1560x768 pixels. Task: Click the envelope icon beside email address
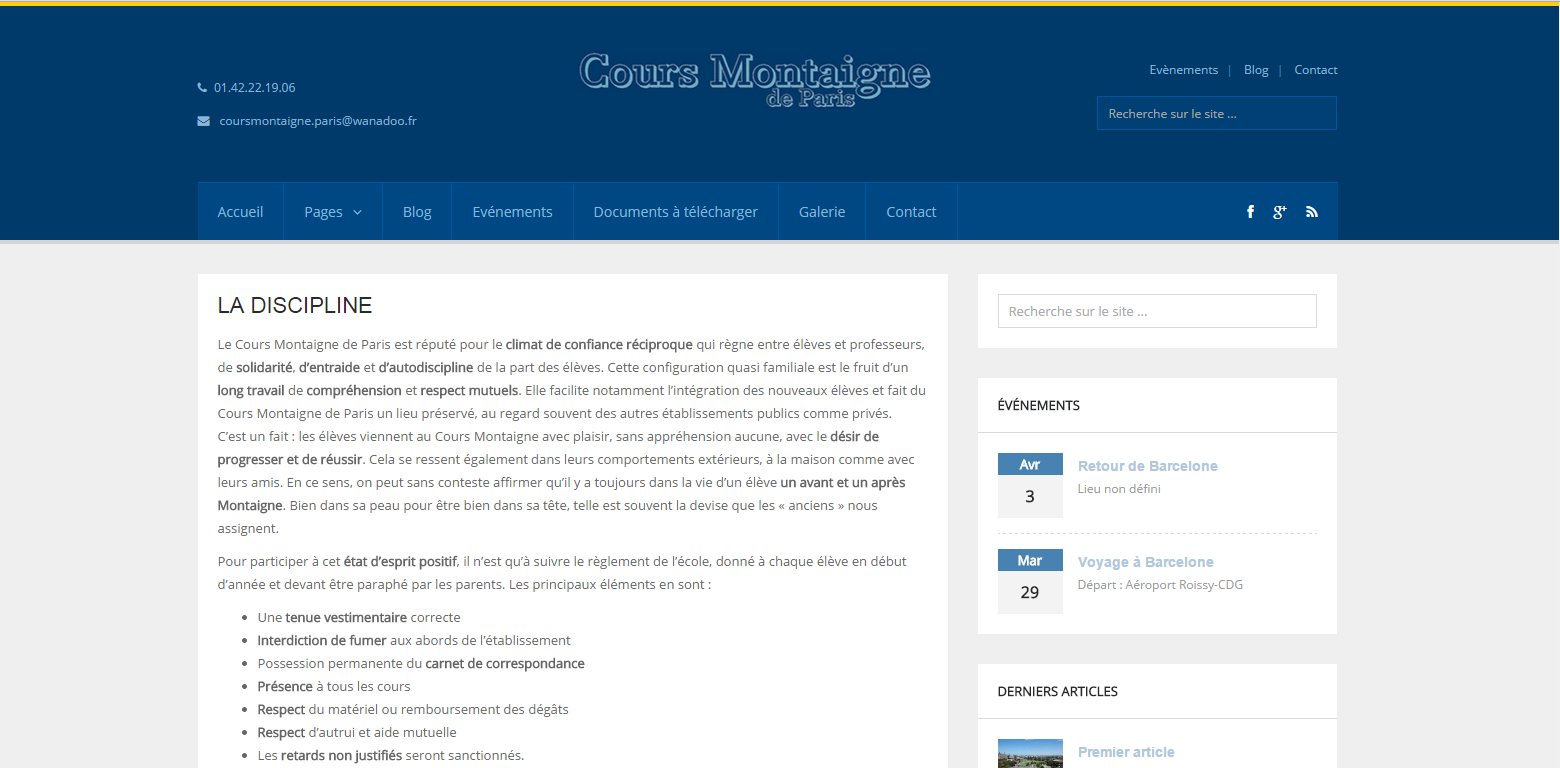point(203,121)
